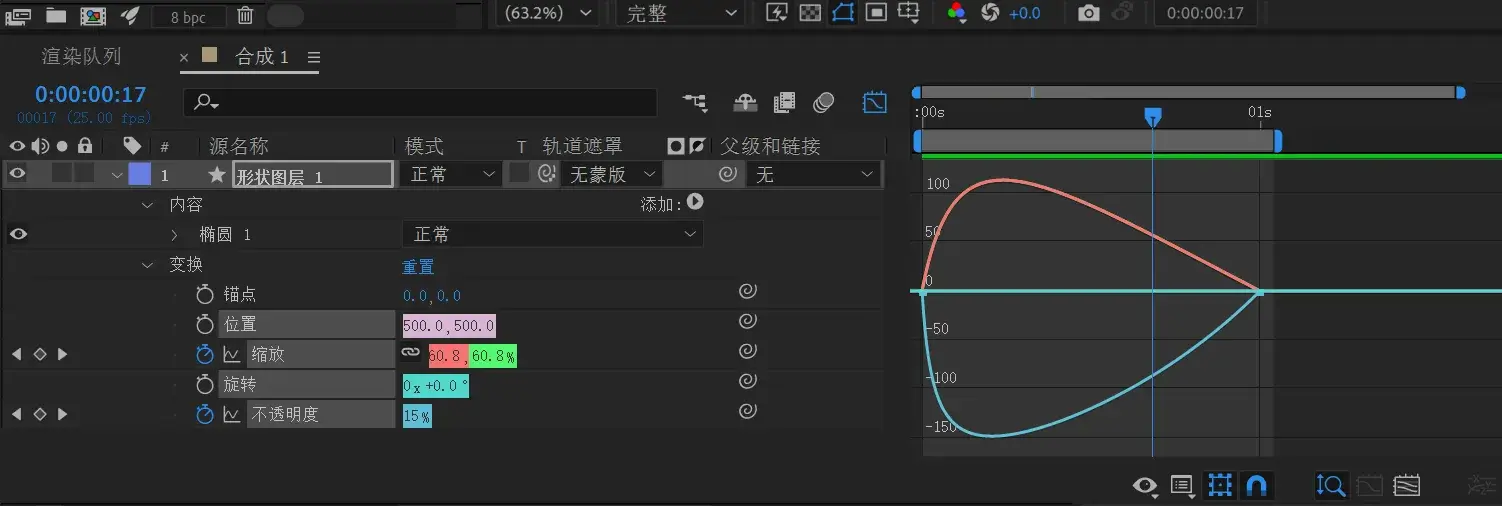Click layer 1 parent pick whip
The height and width of the screenshot is (506, 1502).
(x=729, y=174)
